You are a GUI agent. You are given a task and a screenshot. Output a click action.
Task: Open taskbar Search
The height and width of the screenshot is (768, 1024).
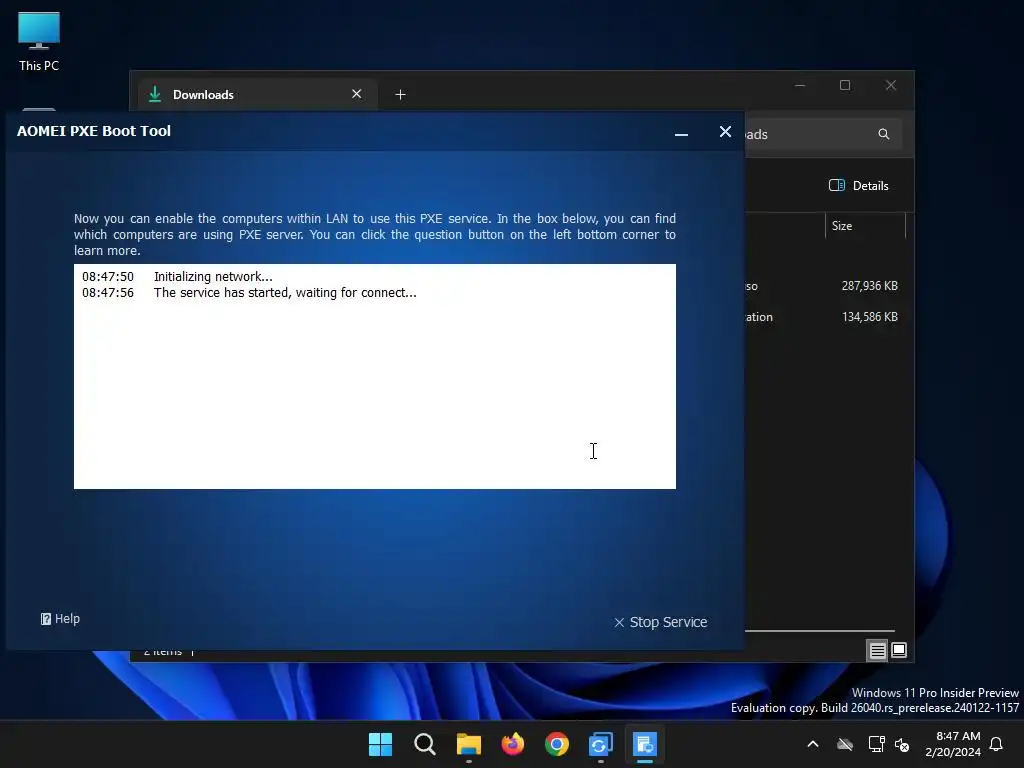424,744
